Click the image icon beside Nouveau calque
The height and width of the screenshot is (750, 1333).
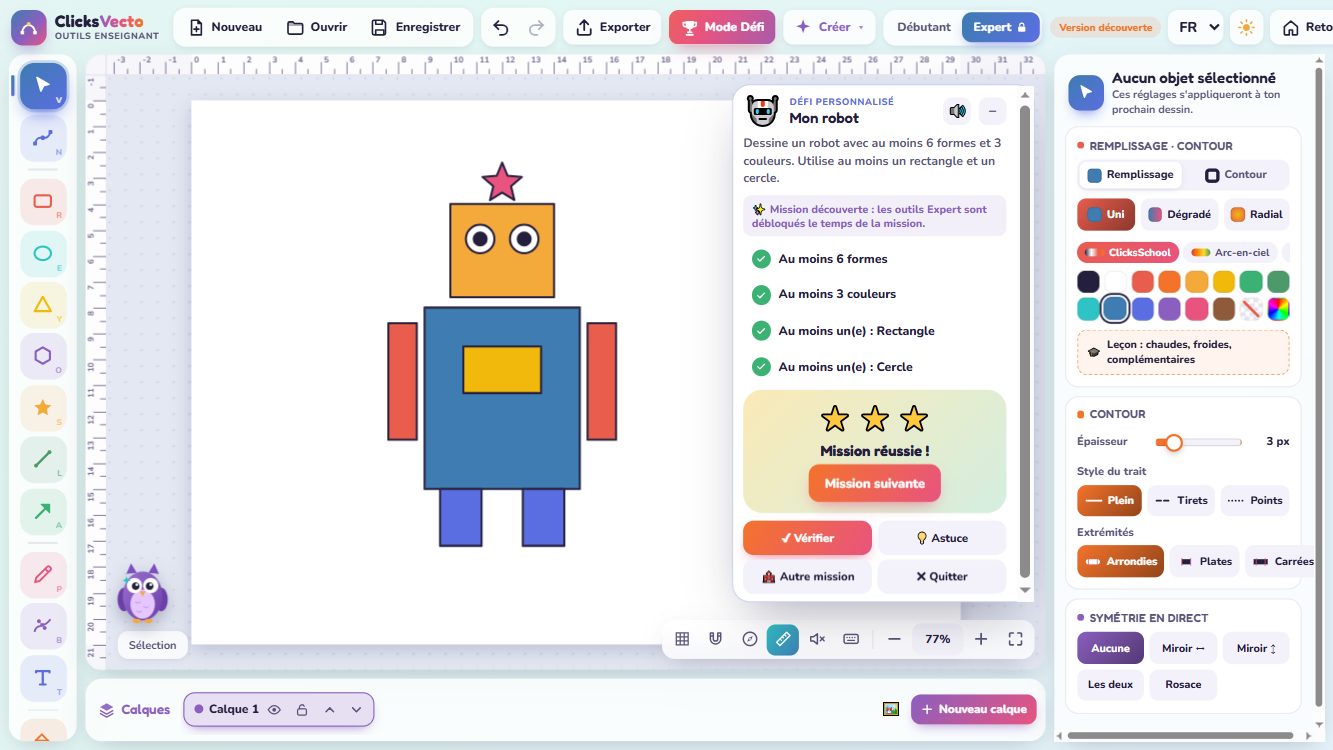(x=891, y=709)
